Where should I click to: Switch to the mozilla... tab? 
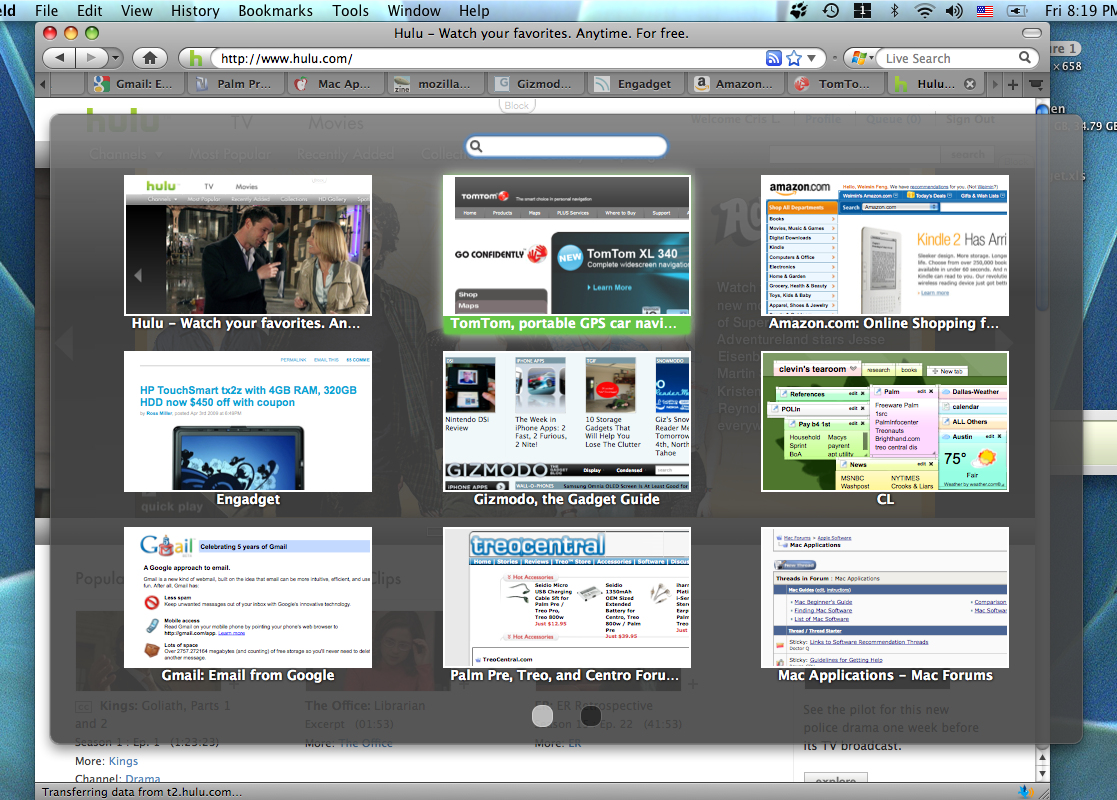(436, 84)
